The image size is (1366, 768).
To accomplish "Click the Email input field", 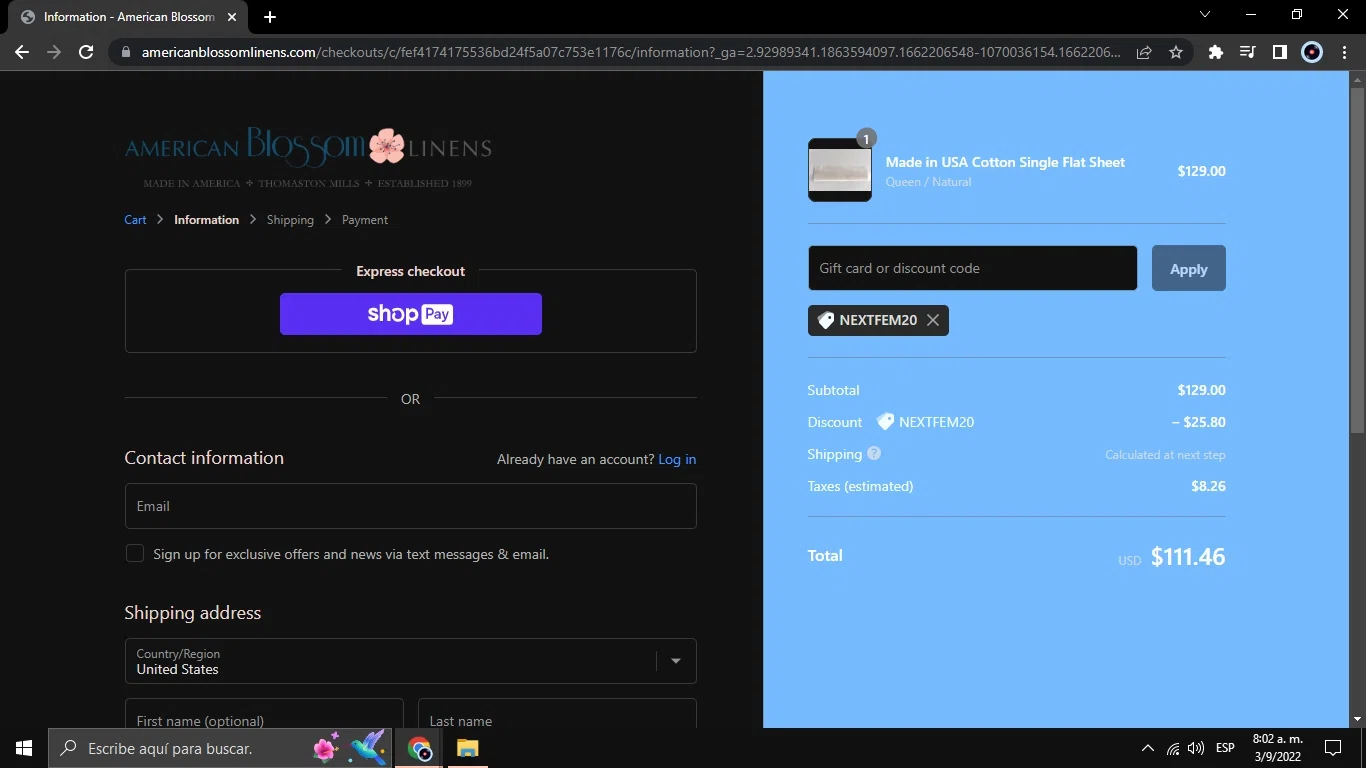I will (x=410, y=506).
